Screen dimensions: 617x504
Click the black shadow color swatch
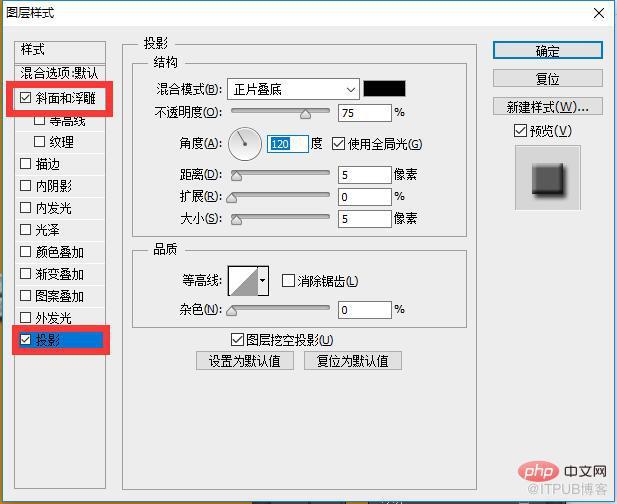point(384,89)
